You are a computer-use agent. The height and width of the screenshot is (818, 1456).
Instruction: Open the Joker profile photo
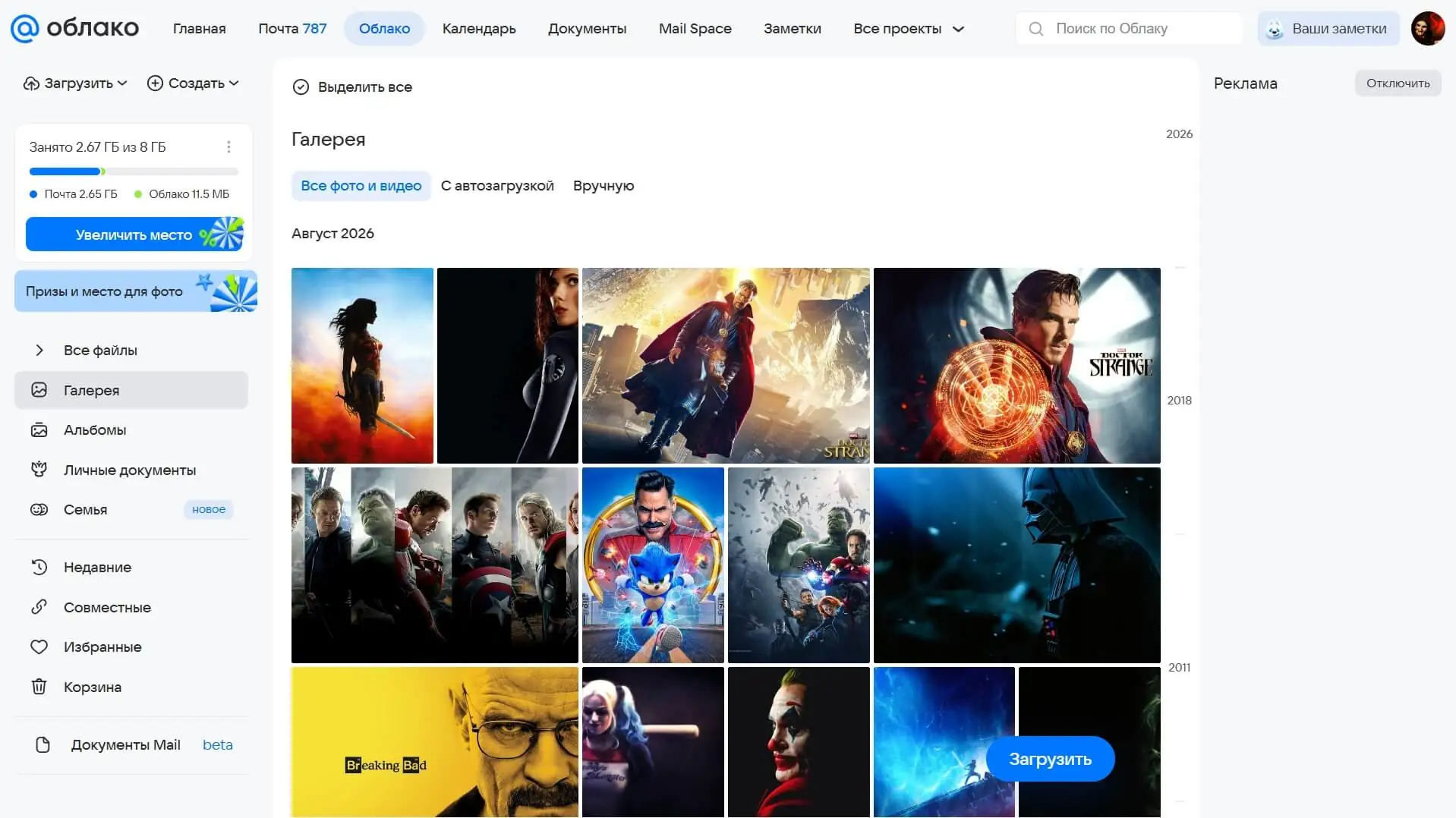[x=799, y=742]
